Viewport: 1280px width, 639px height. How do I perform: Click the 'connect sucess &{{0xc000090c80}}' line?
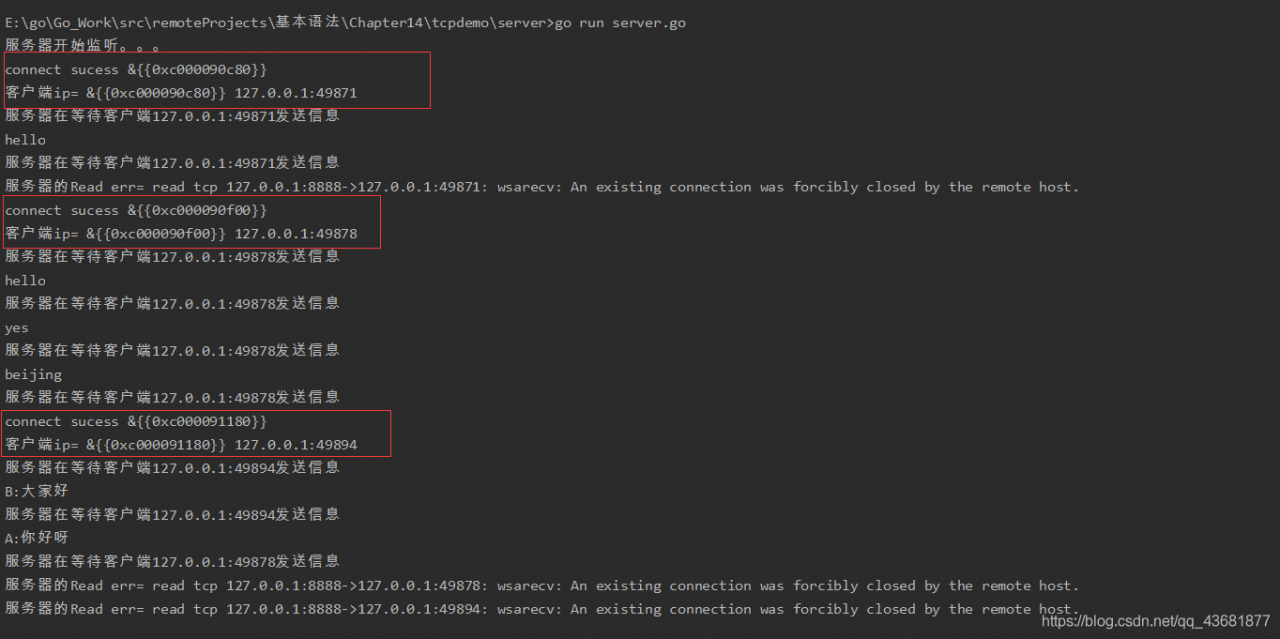click(x=136, y=70)
